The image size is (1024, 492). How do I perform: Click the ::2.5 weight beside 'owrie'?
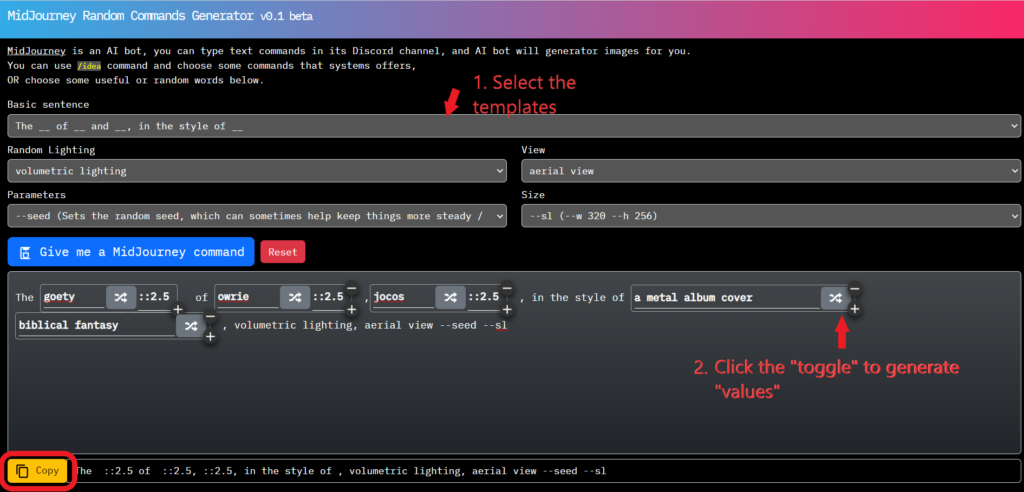(x=328, y=297)
